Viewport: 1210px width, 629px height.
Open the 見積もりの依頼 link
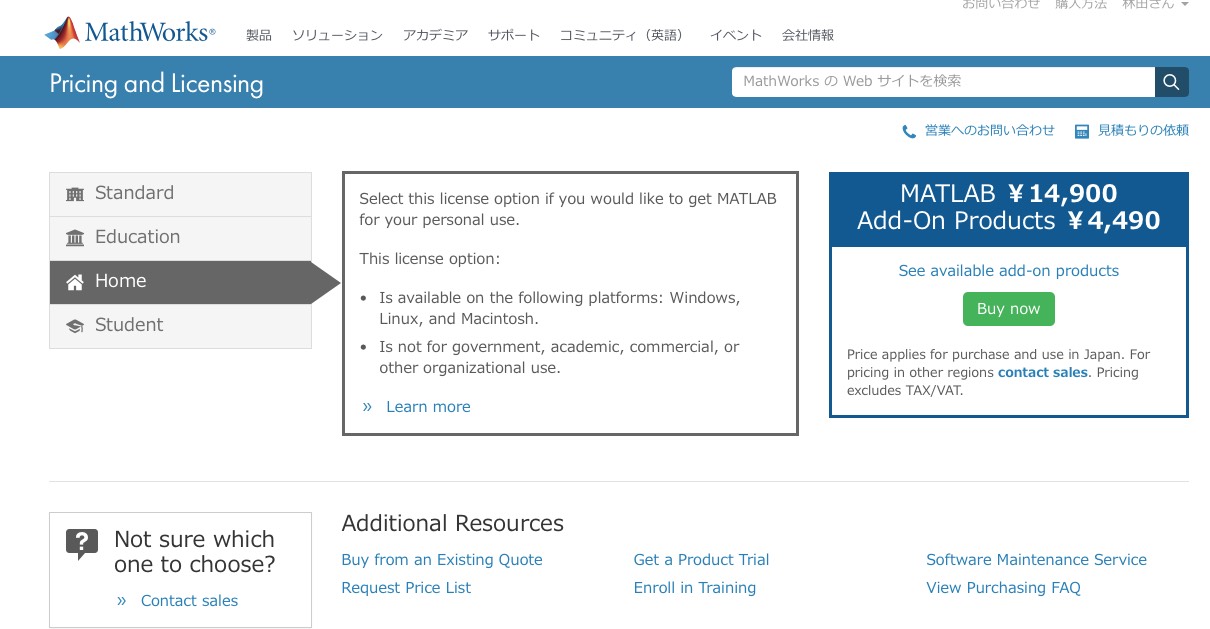coord(1143,131)
